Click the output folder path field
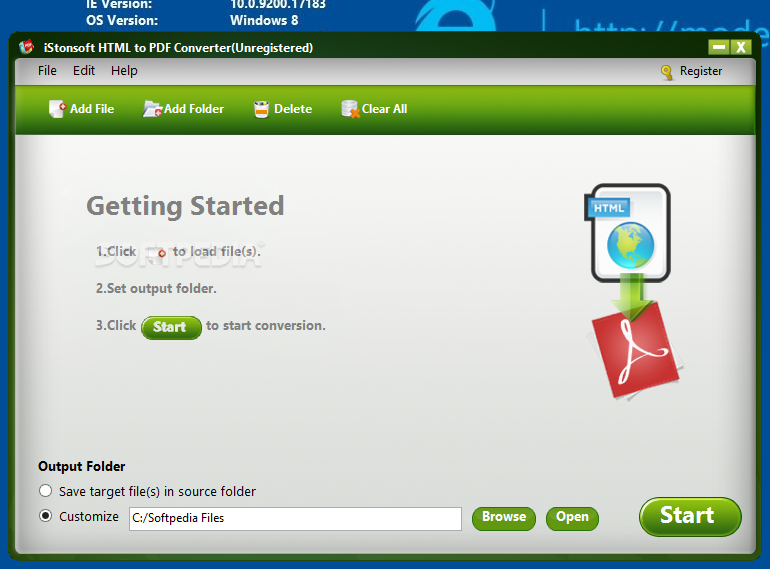 click(295, 518)
